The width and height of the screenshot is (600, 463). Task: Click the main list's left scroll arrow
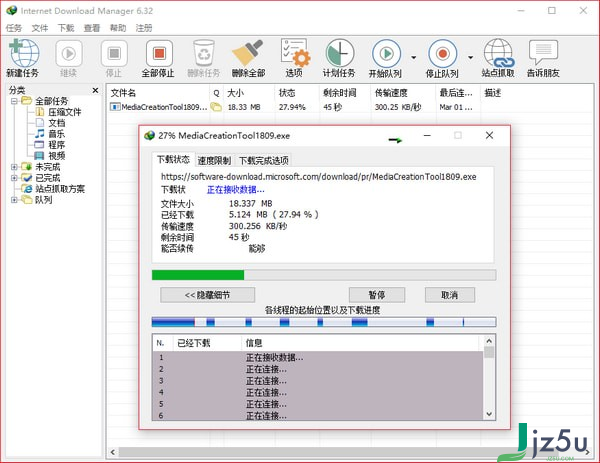coord(113,452)
